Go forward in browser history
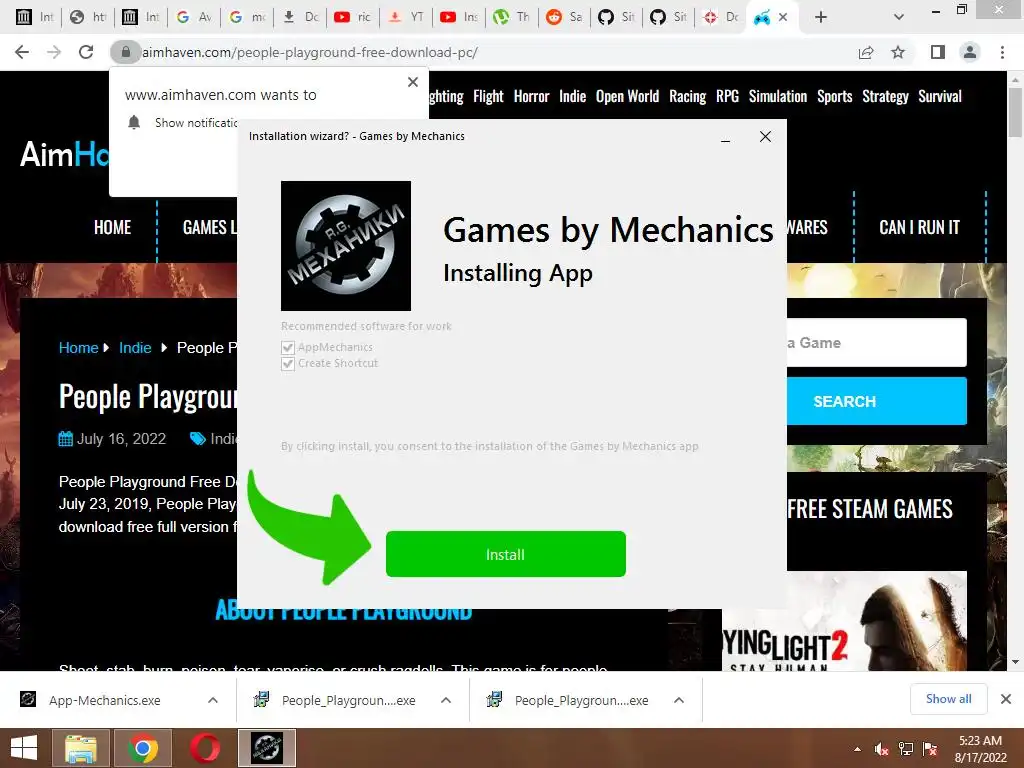 coord(54,52)
